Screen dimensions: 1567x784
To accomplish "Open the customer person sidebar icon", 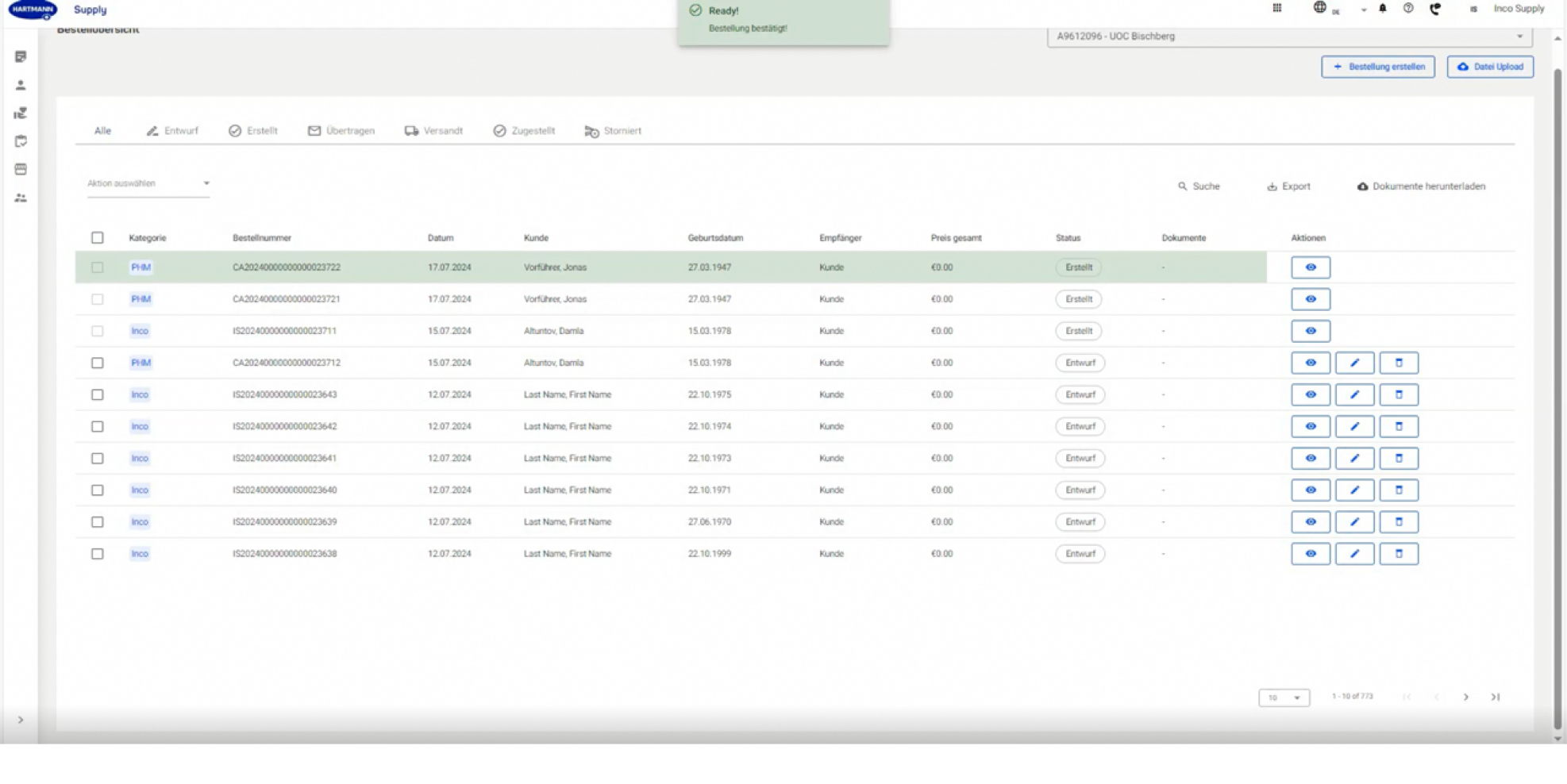I will click(x=21, y=85).
